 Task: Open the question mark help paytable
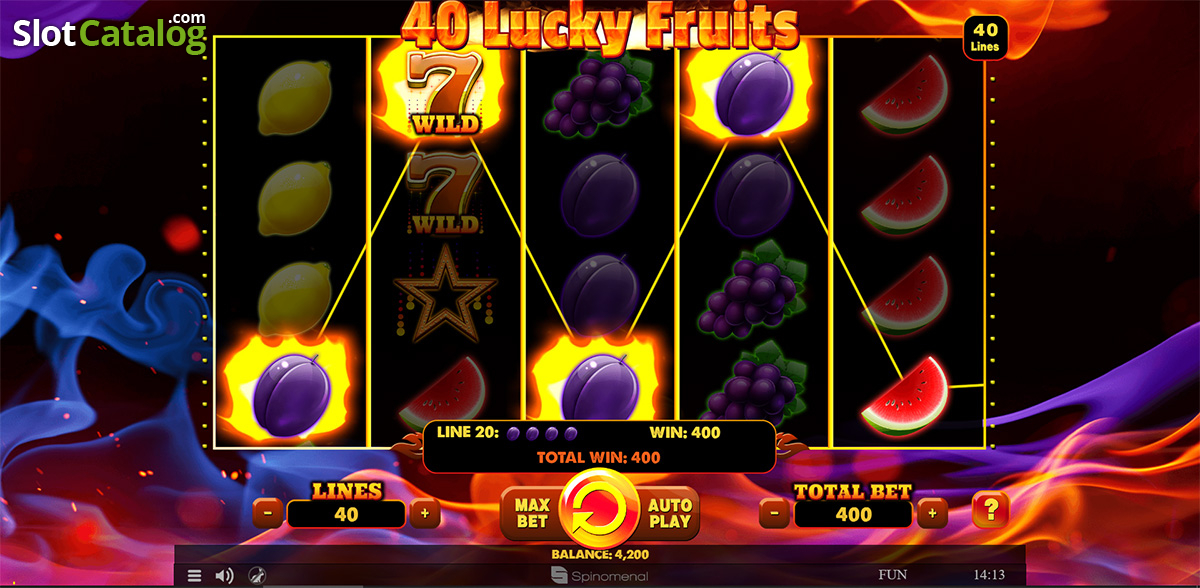pyautogui.click(x=990, y=511)
